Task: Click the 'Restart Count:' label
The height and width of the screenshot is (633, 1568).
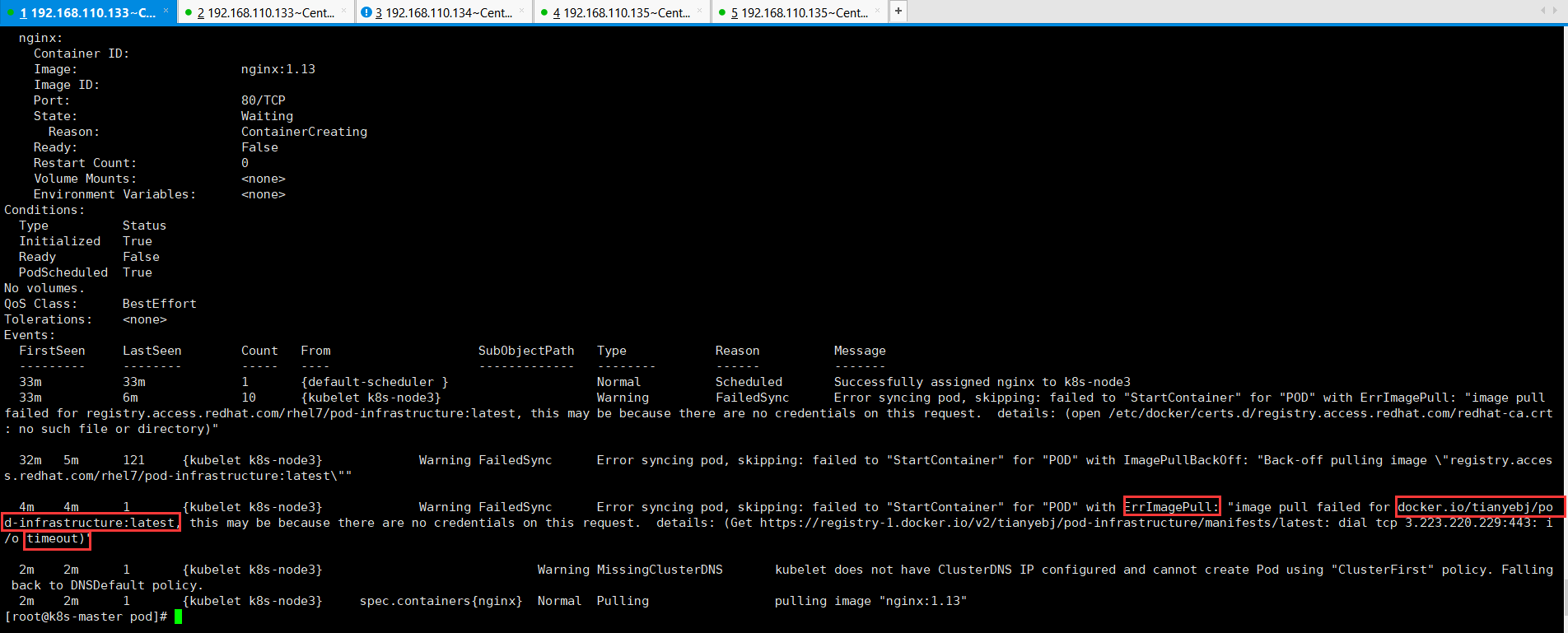Action: (85, 163)
